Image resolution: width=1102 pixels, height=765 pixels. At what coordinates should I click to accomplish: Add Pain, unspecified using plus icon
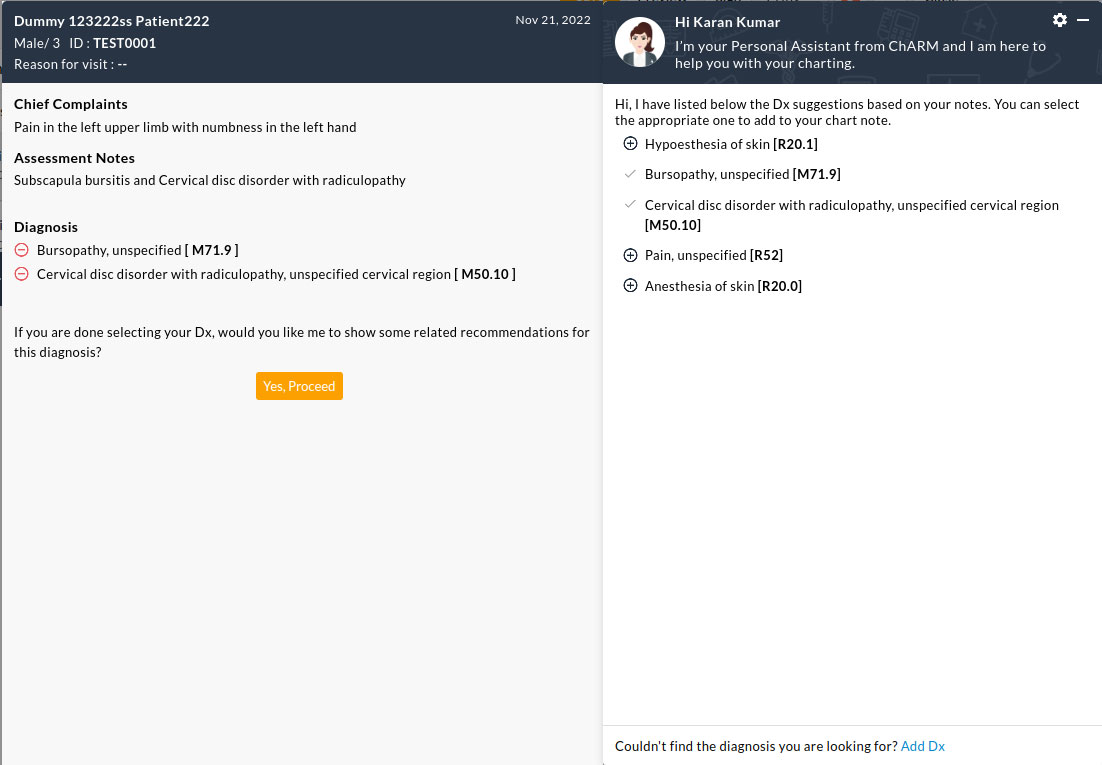(x=630, y=255)
